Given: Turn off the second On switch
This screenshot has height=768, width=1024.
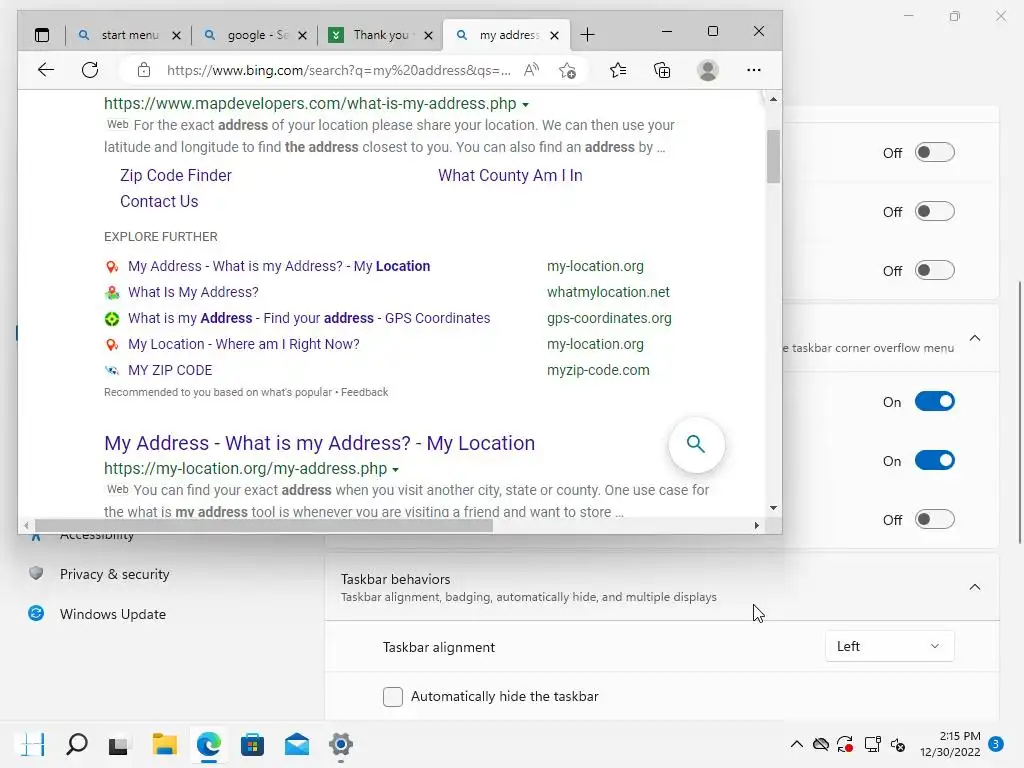Looking at the screenshot, I should click(935, 460).
